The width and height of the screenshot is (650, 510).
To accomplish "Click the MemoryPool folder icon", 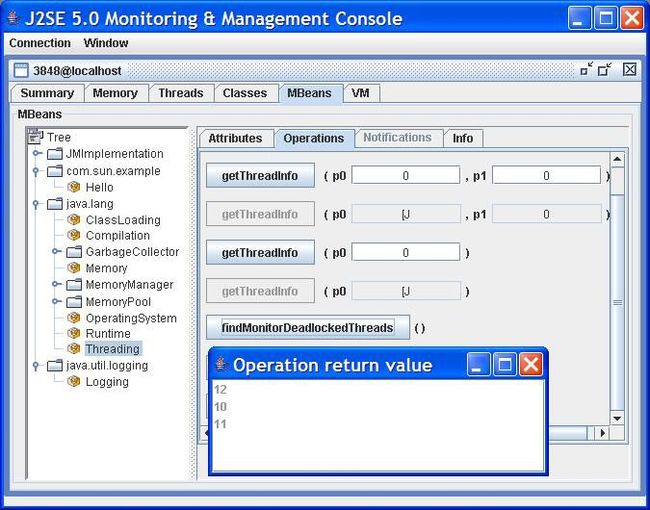I will pos(74,301).
